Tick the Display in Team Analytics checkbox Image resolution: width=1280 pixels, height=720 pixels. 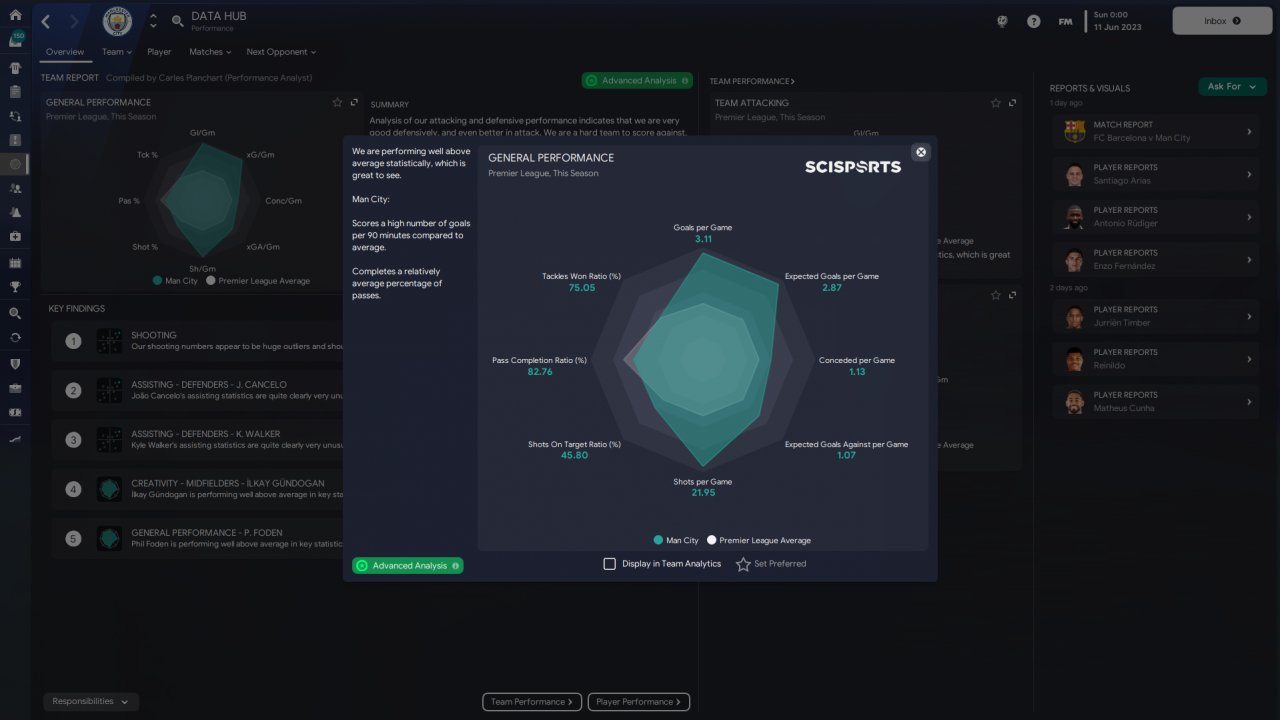point(609,564)
